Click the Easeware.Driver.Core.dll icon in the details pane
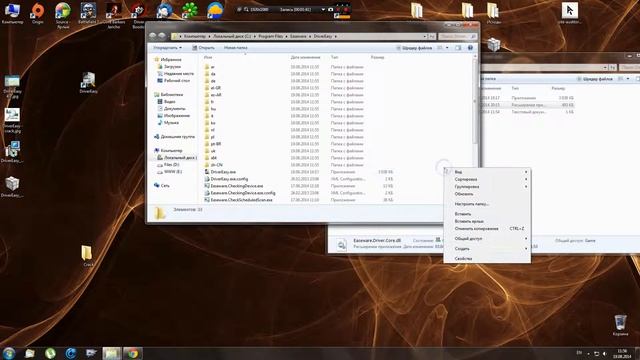This screenshot has width=640, height=360. [341, 244]
